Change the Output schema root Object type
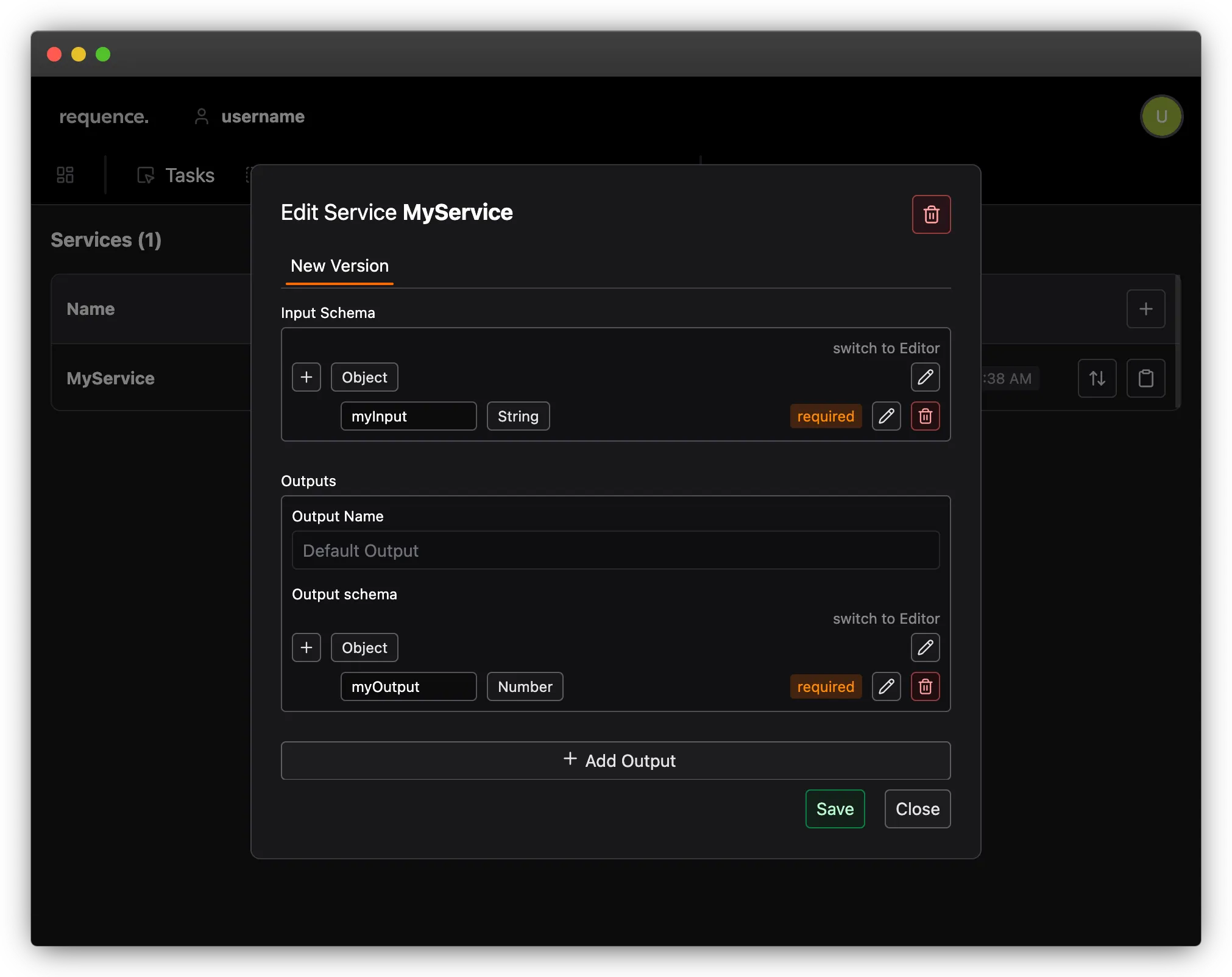This screenshot has width=1232, height=977. click(x=364, y=647)
